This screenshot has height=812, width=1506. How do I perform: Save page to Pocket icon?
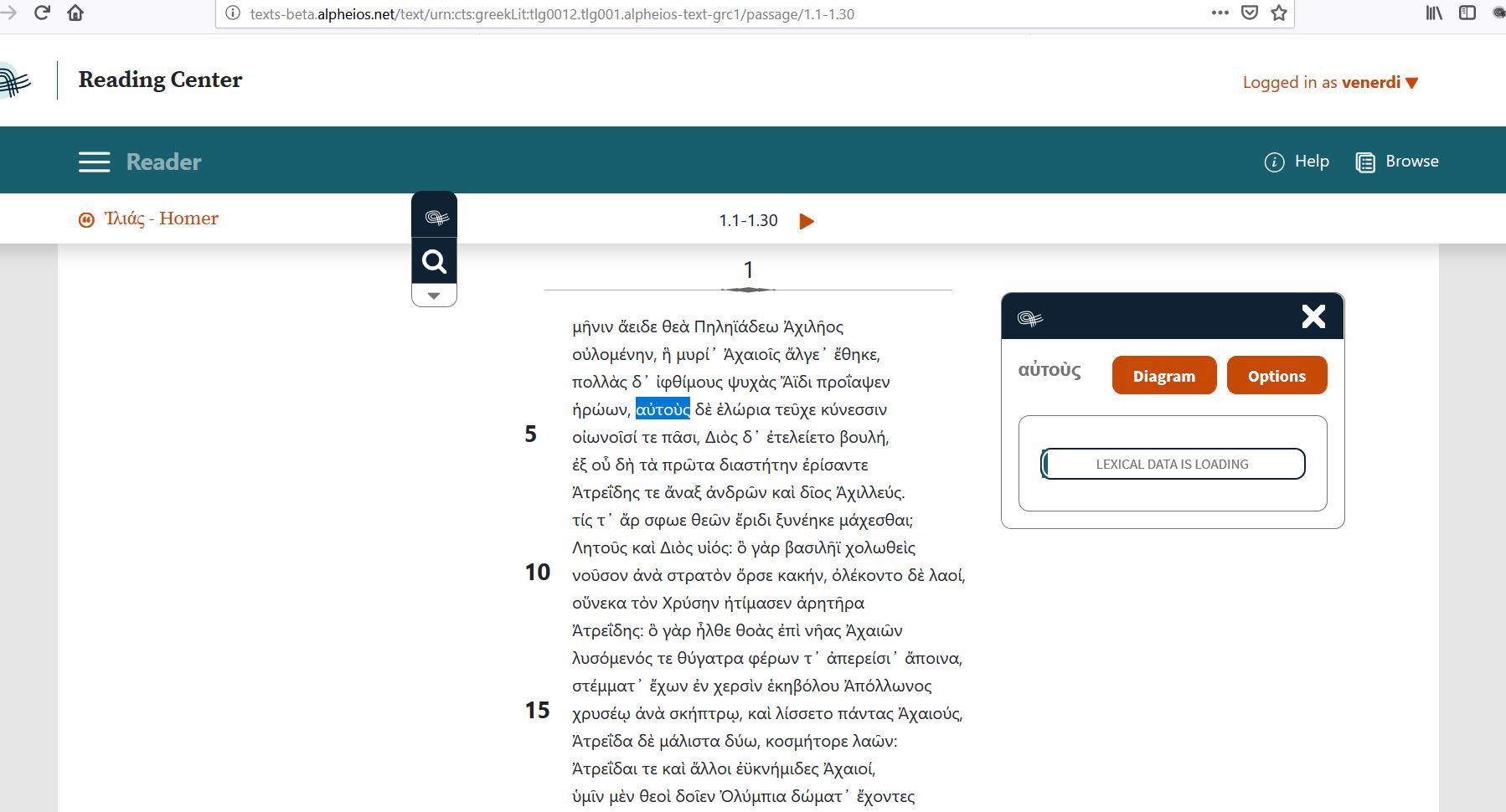coord(1250,13)
